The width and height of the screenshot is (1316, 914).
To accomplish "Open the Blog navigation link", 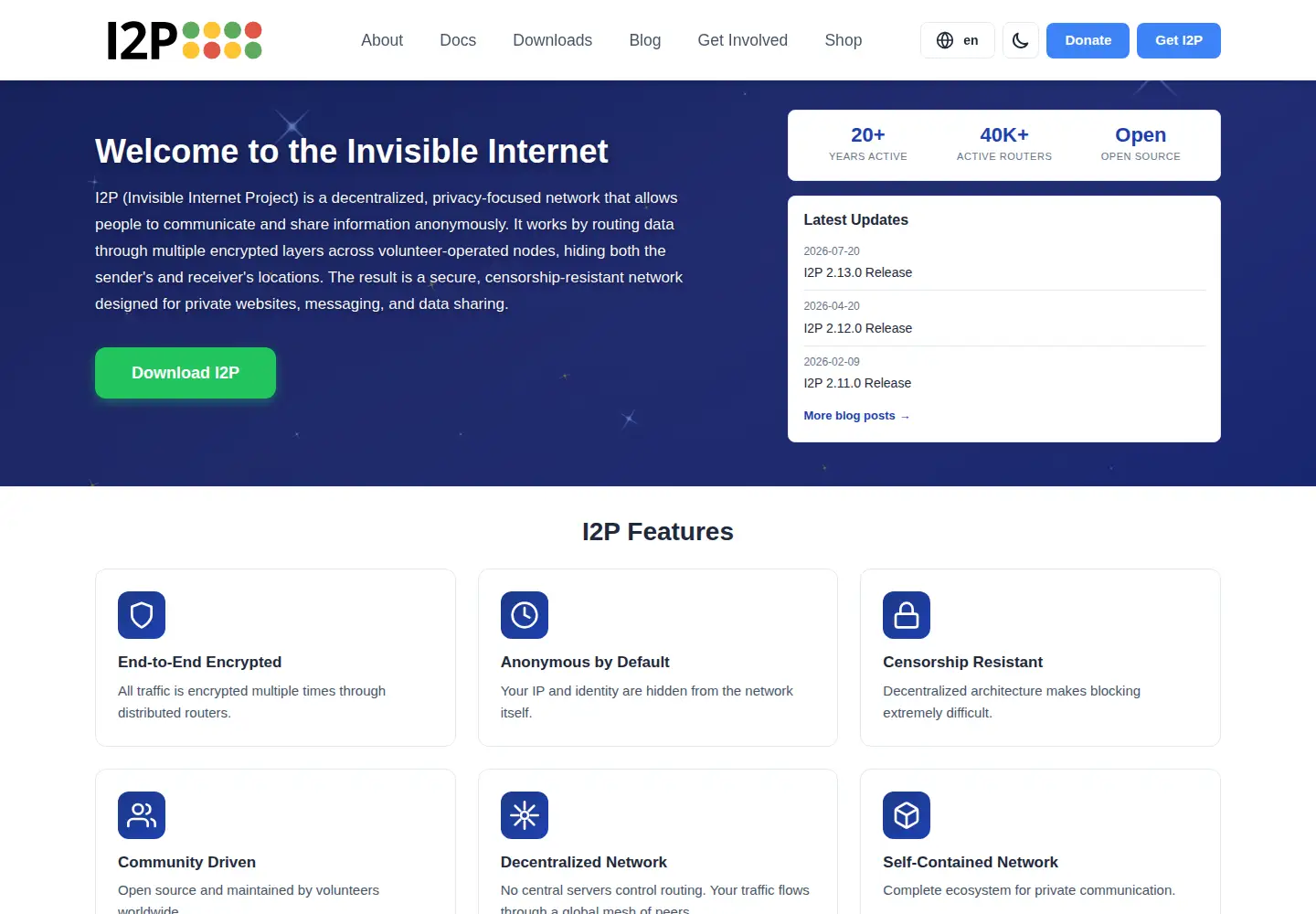I will point(645,40).
